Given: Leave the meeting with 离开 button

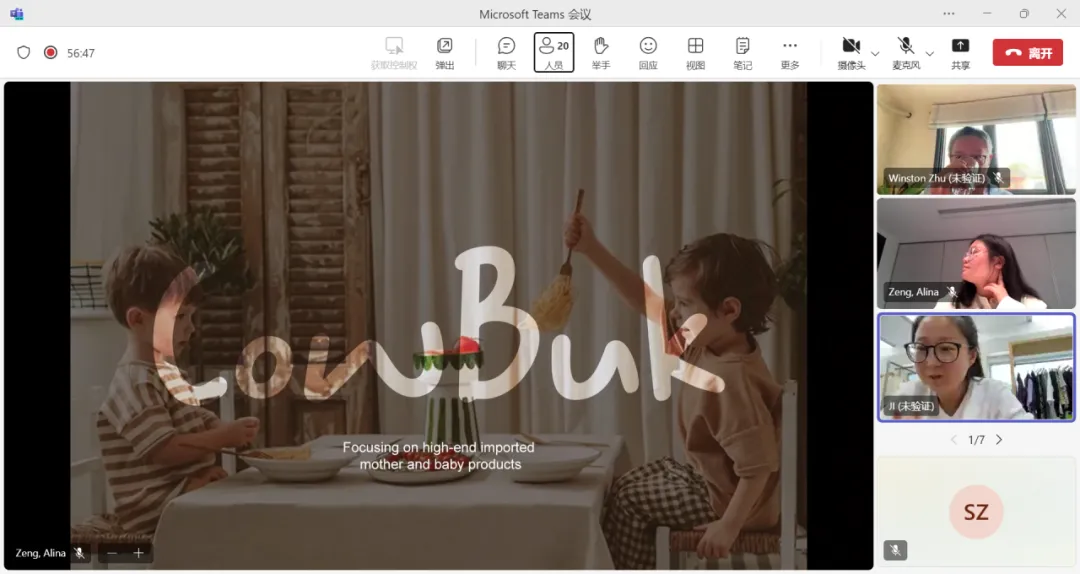Looking at the screenshot, I should pos(1028,53).
